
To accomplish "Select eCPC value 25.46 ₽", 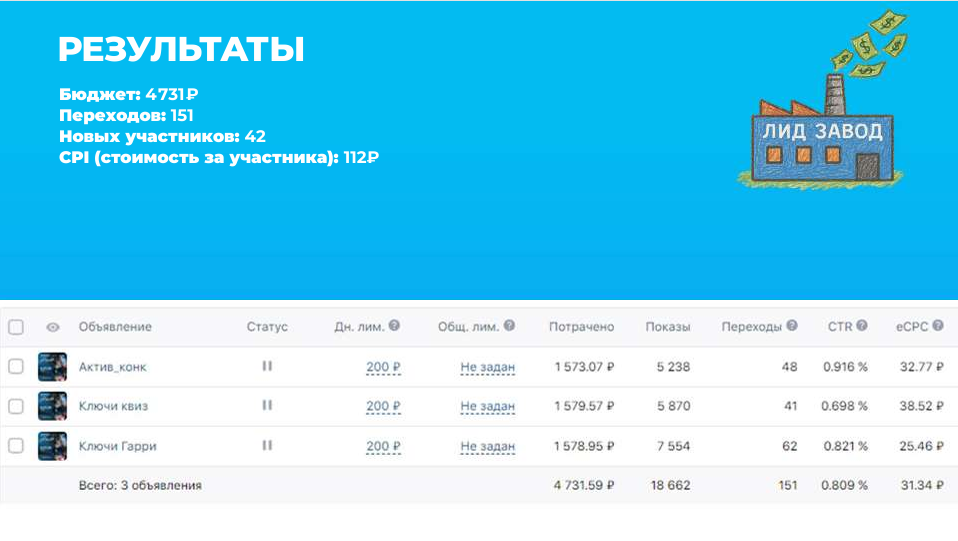I will tap(921, 446).
